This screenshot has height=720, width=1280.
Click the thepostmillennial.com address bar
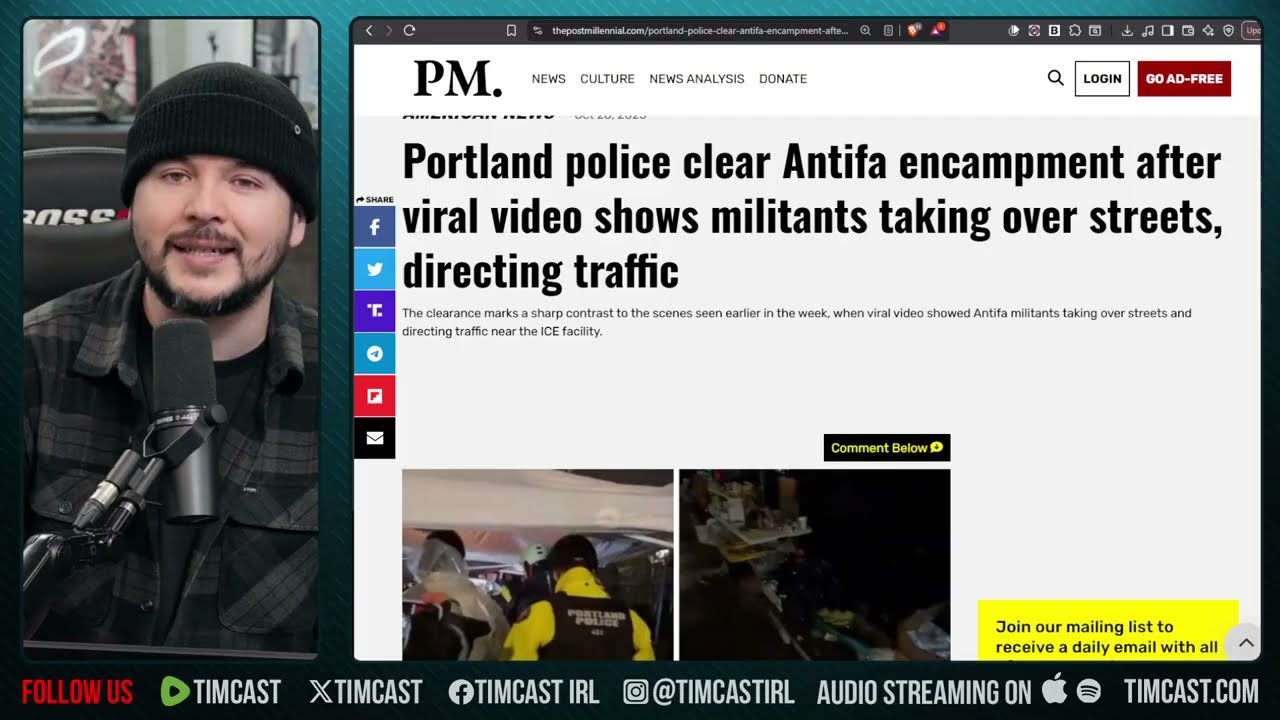tap(699, 31)
